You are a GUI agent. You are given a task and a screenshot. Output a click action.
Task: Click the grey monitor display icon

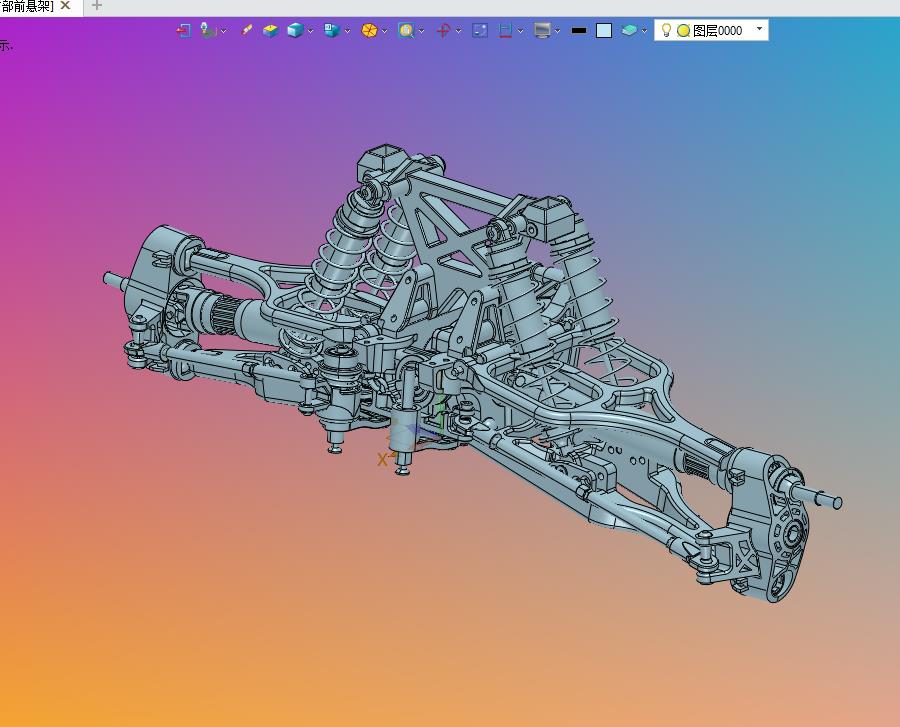pos(542,30)
